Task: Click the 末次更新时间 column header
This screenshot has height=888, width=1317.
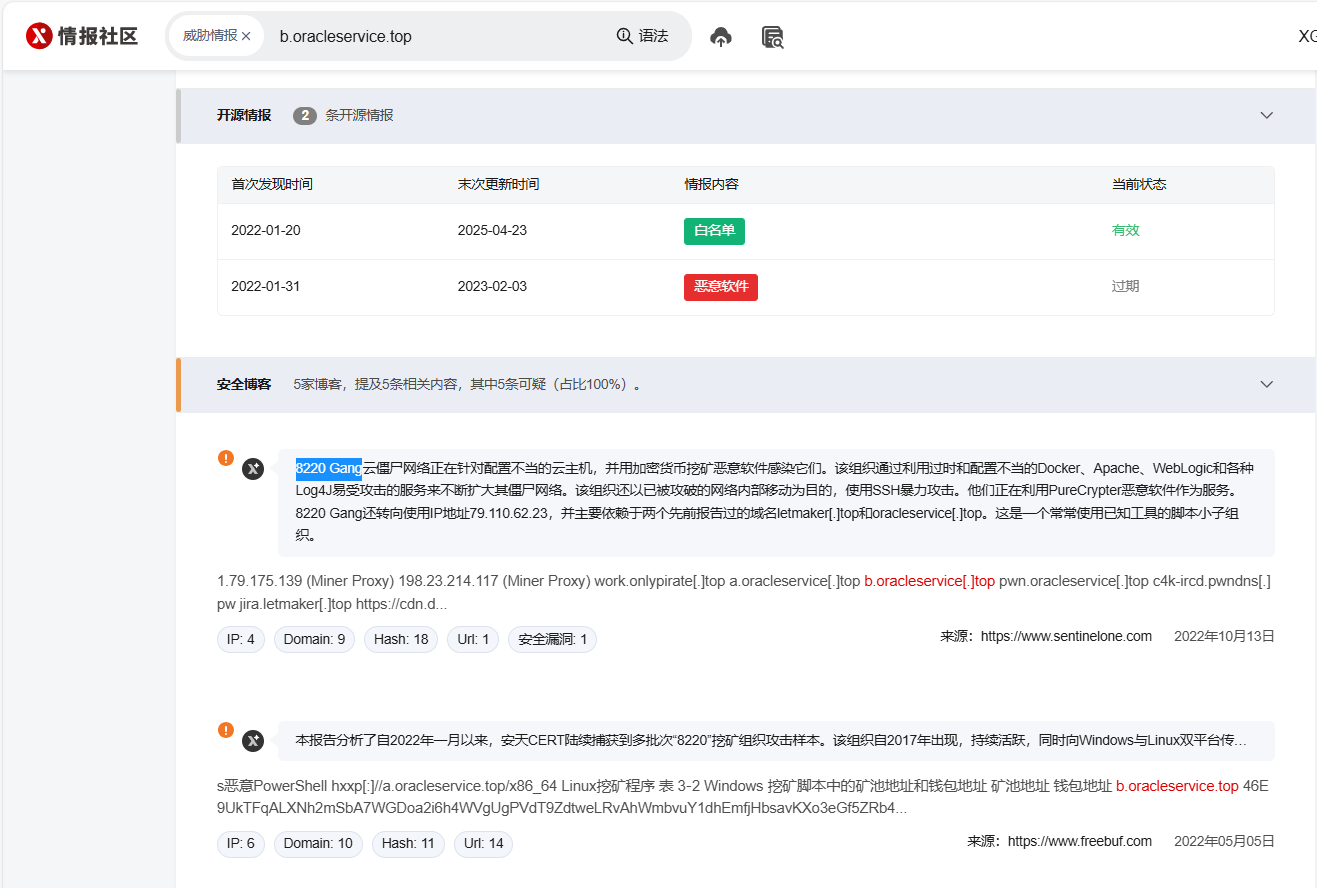Action: (498, 185)
